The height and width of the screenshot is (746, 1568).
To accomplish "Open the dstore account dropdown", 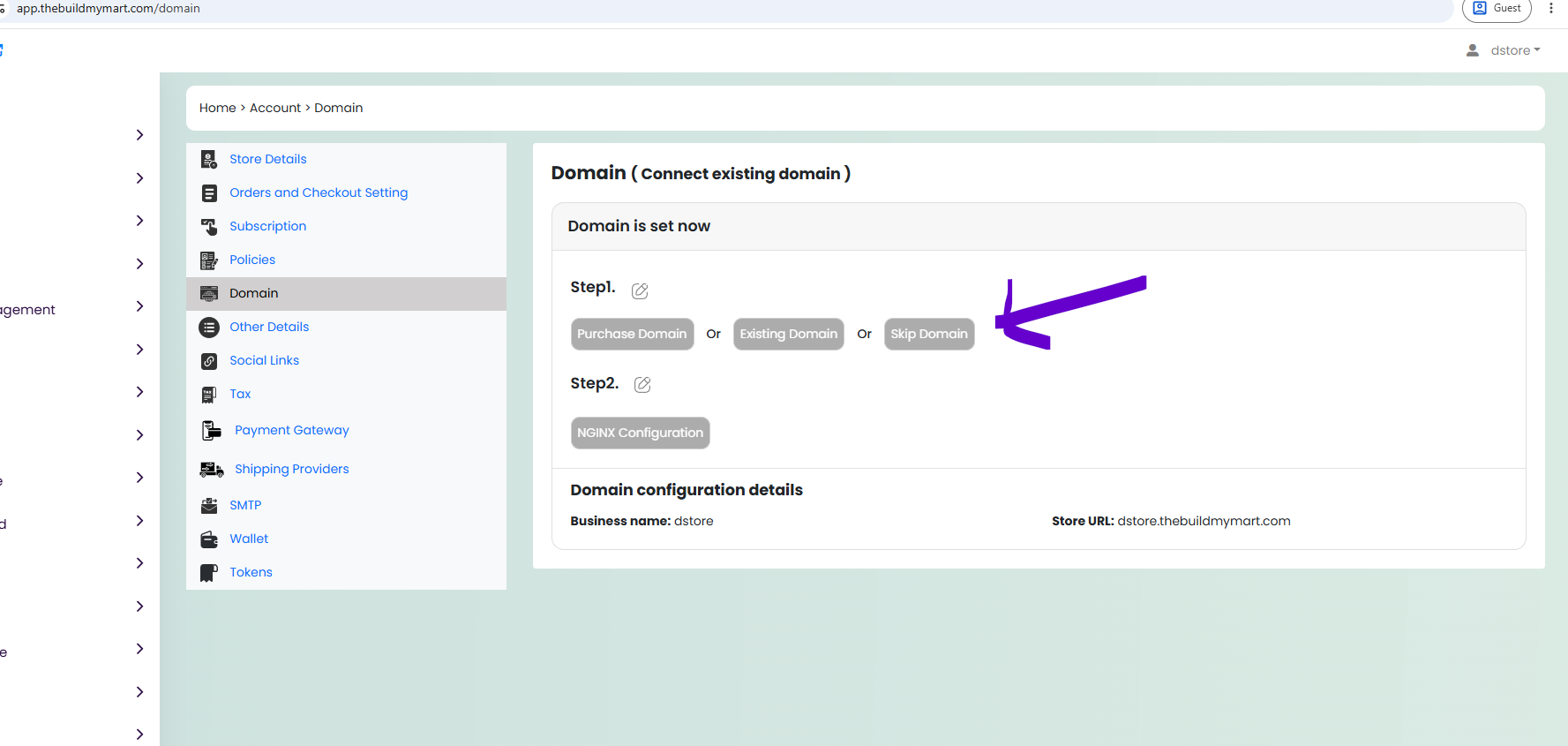I will pos(1515,50).
